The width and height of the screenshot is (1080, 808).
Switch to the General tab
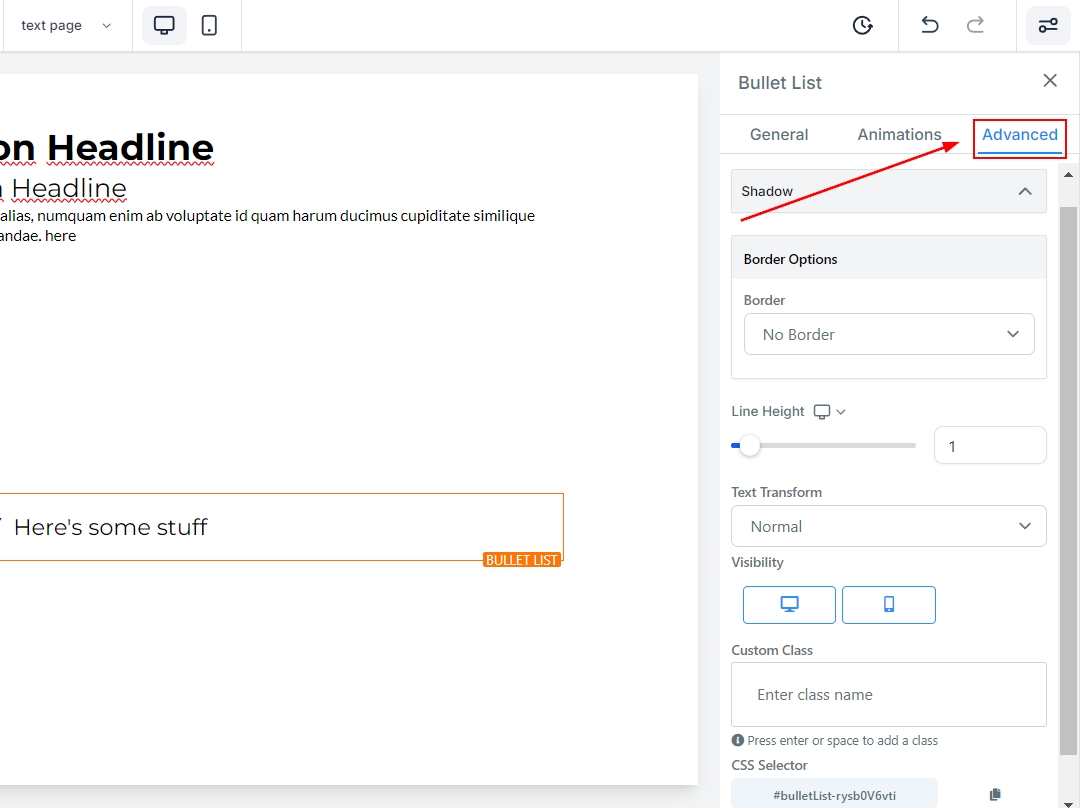tap(779, 135)
